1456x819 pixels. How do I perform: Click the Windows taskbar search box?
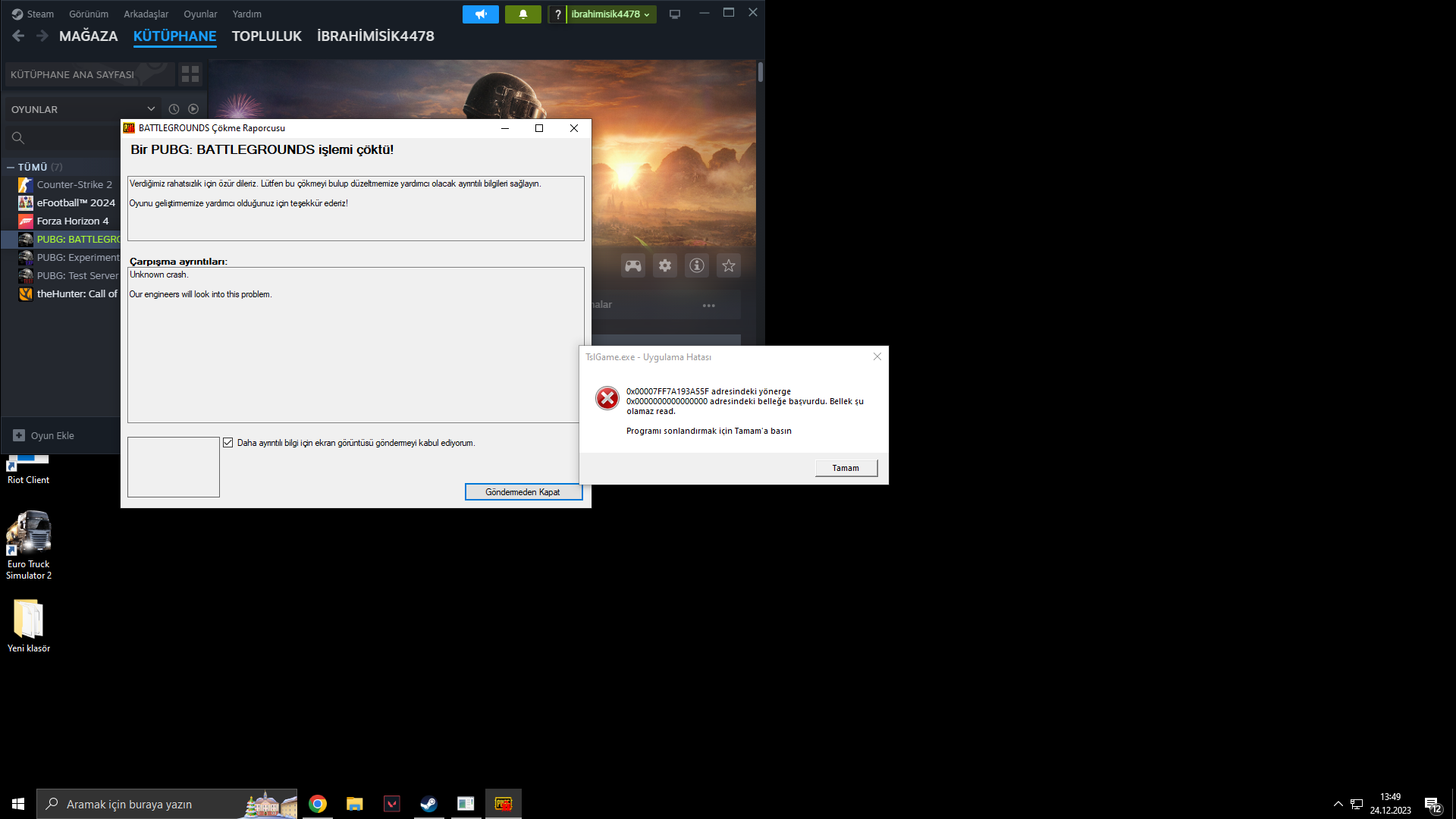[167, 804]
